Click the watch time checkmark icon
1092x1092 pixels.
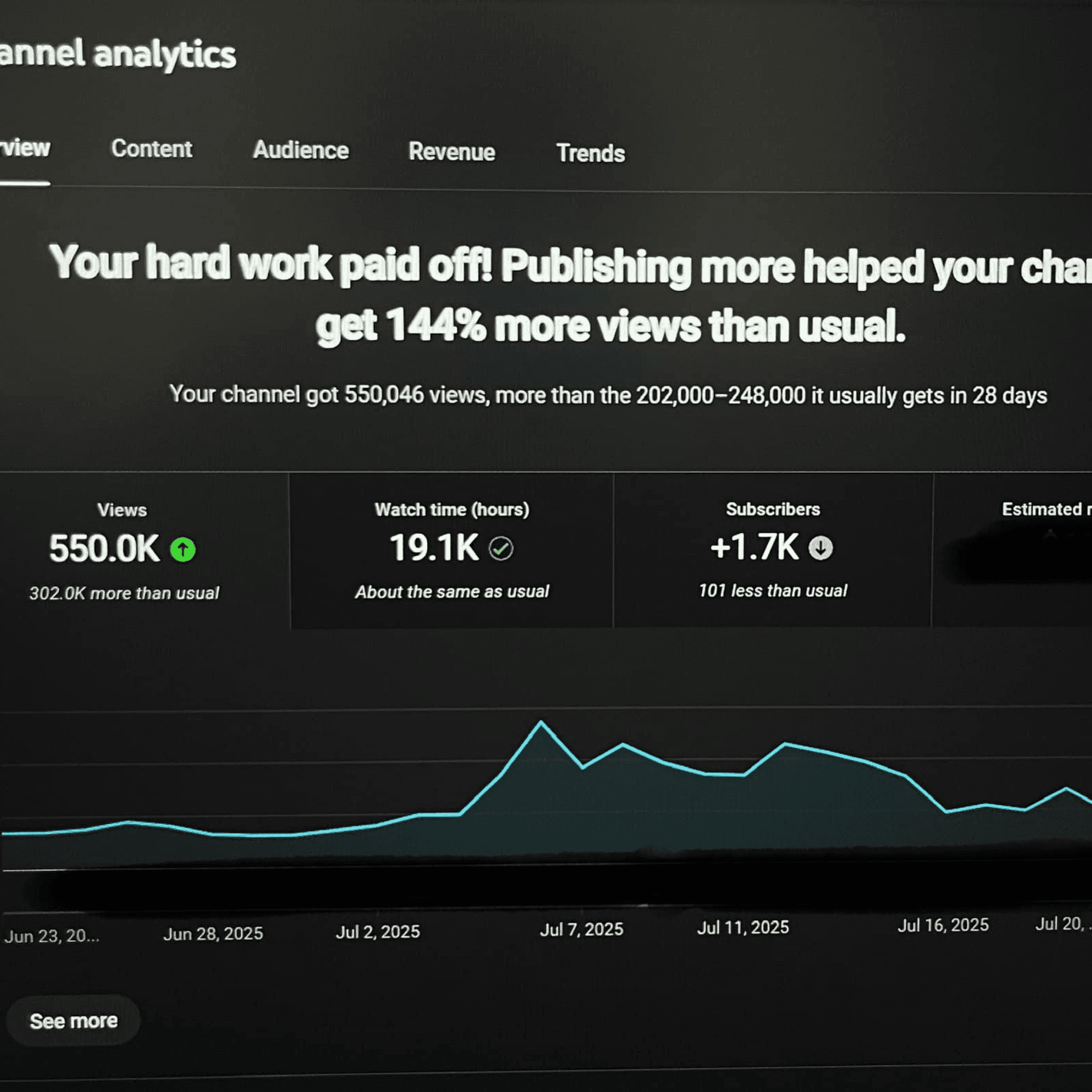(x=501, y=548)
